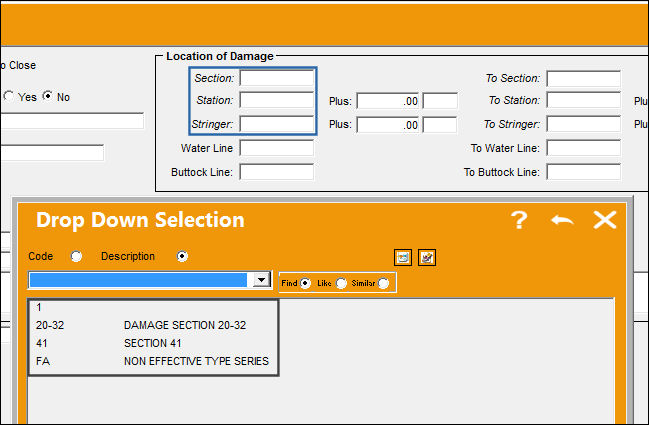Click the 41 code cell

(x=41, y=343)
